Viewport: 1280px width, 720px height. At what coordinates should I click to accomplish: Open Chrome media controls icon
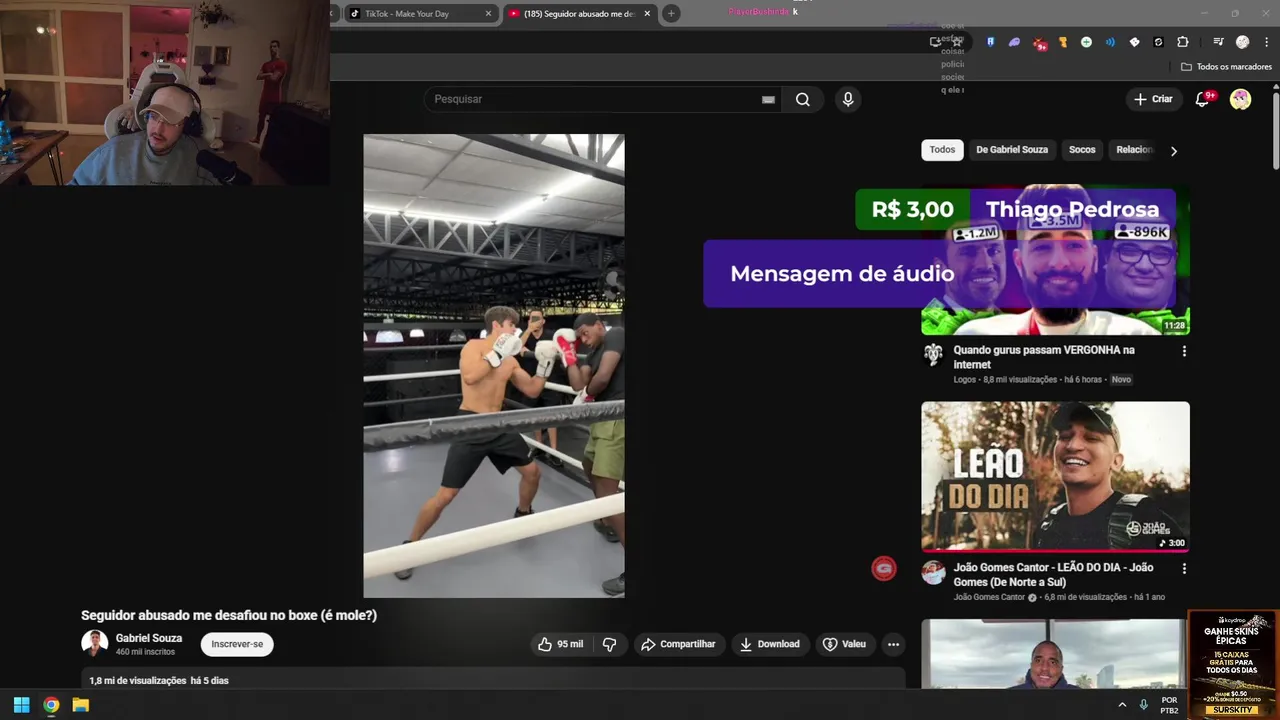pyautogui.click(x=1218, y=42)
